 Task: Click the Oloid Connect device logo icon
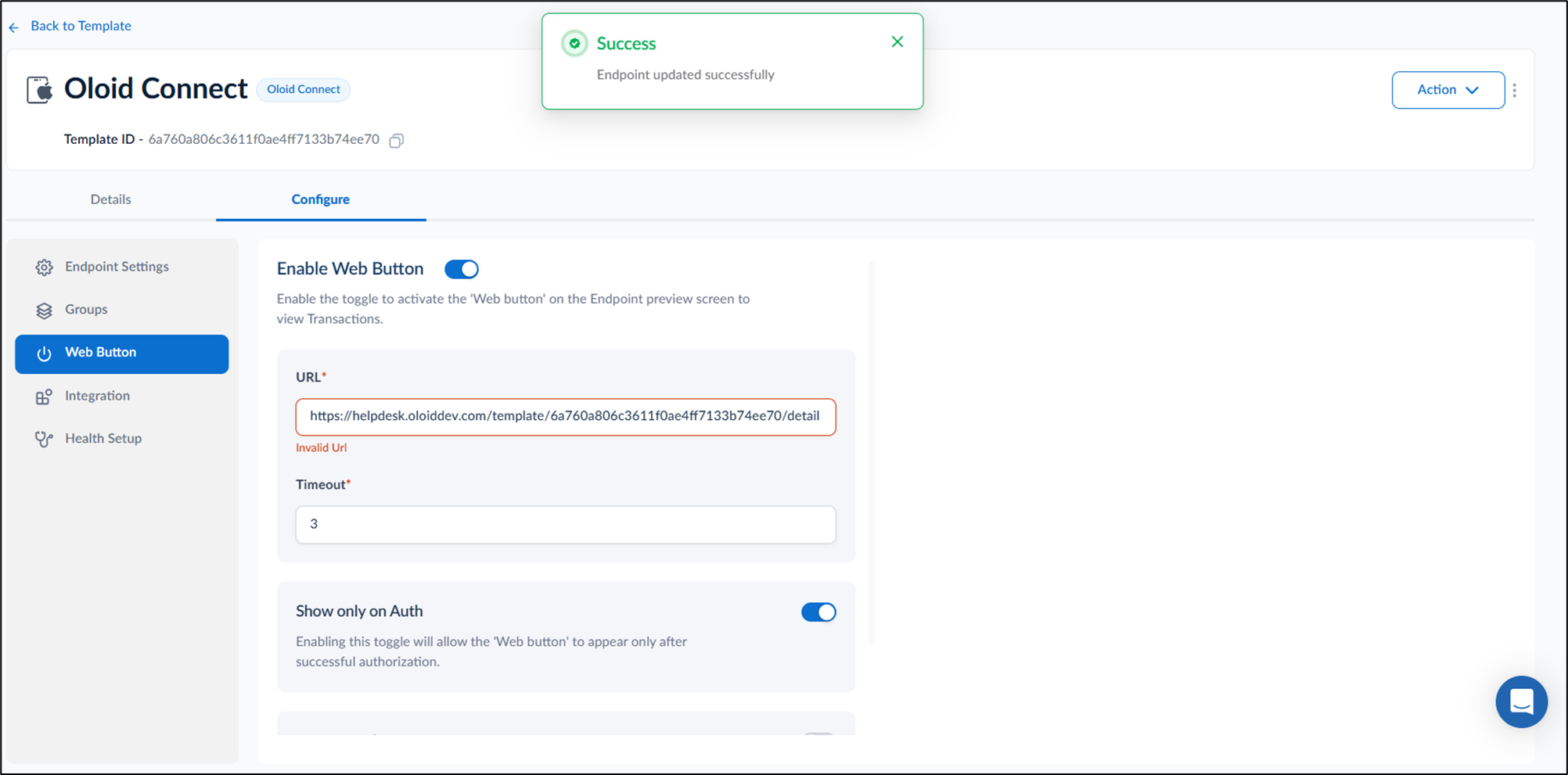pos(39,89)
